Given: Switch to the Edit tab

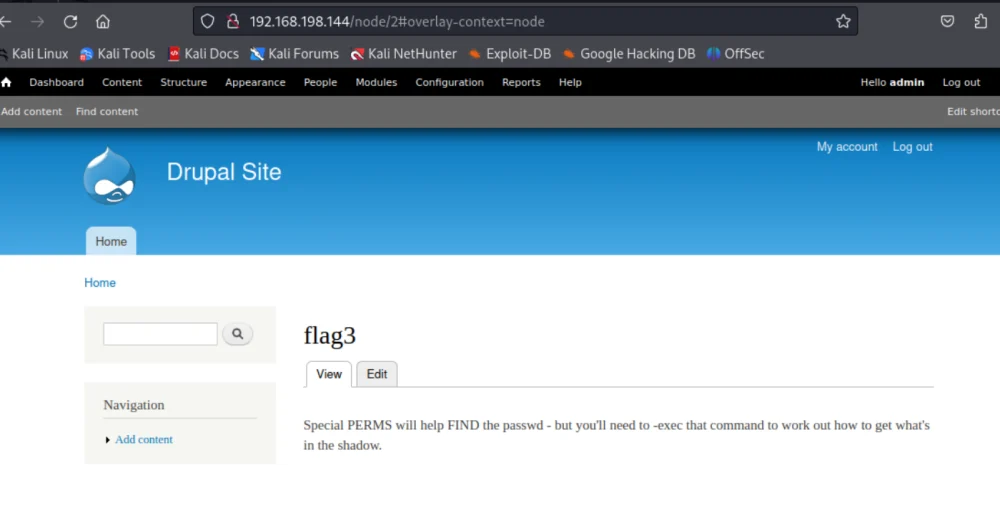Looking at the screenshot, I should click(x=376, y=374).
